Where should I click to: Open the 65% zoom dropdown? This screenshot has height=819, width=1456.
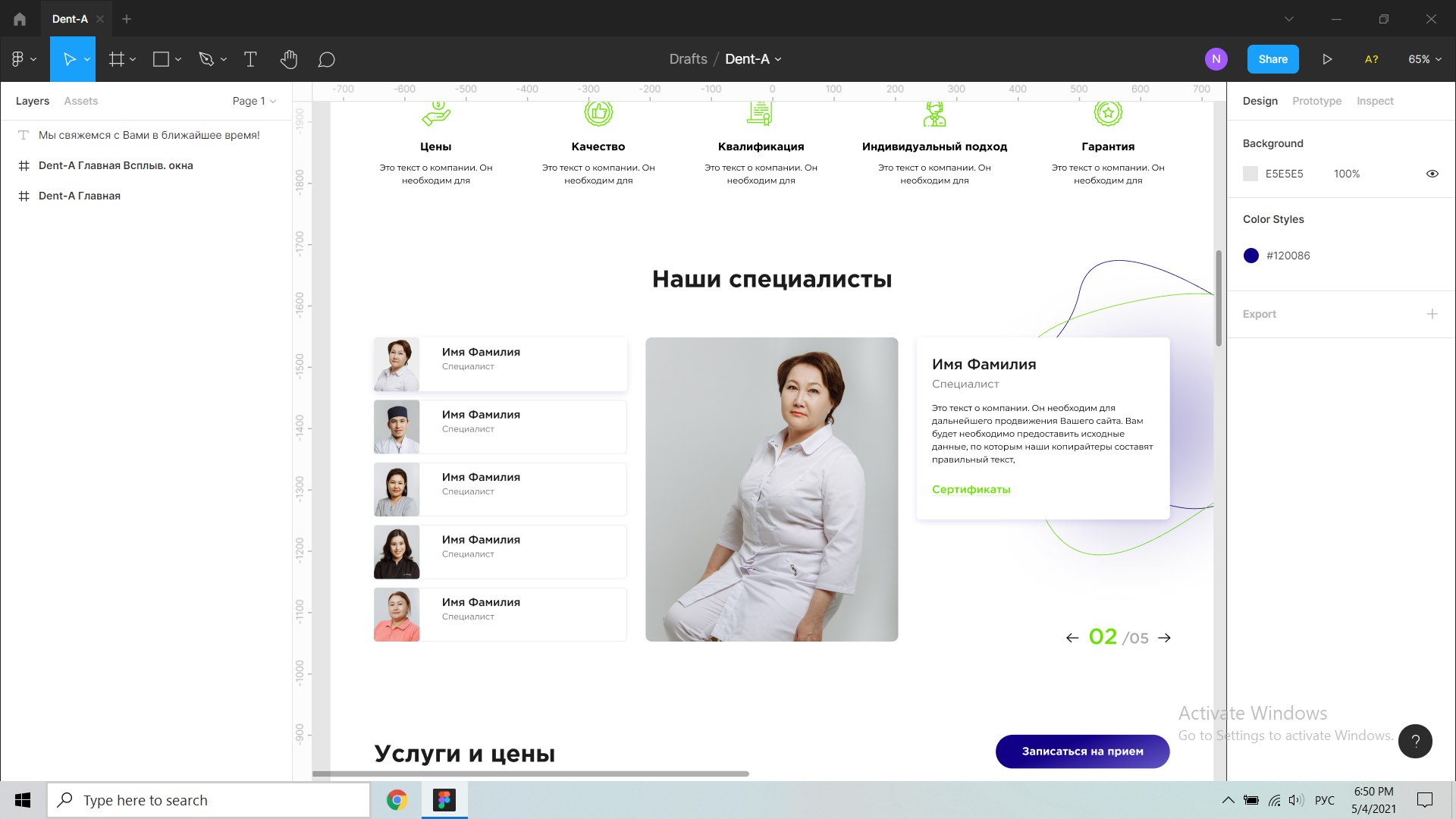pos(1424,59)
